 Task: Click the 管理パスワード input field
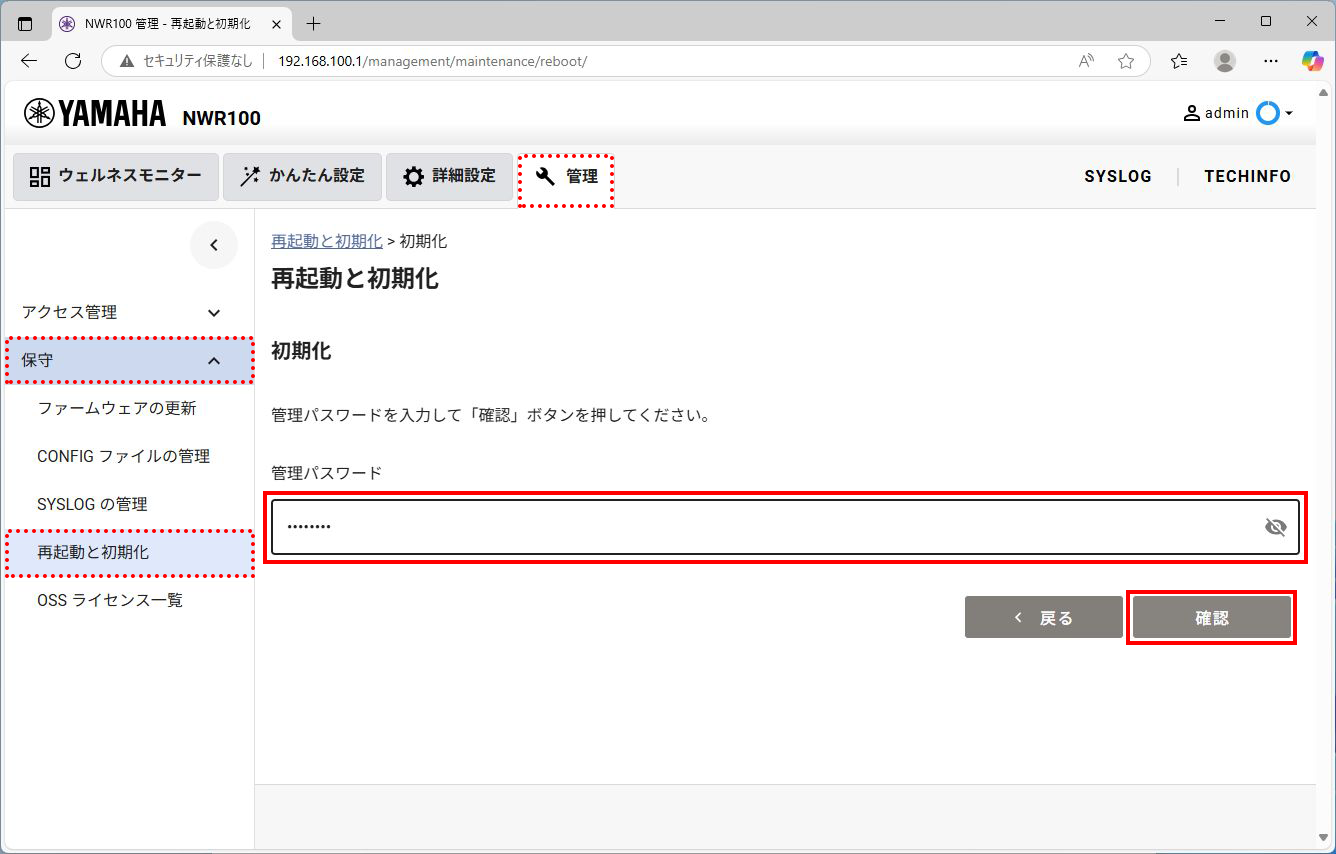click(760, 527)
